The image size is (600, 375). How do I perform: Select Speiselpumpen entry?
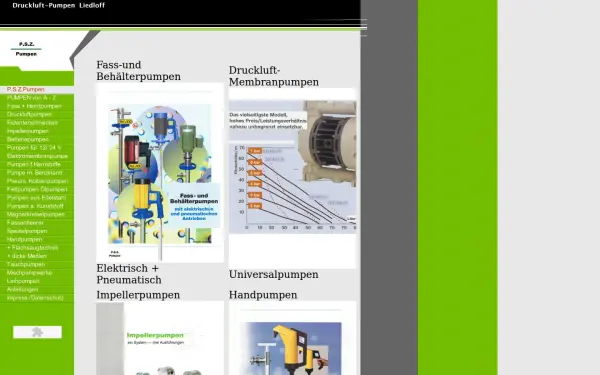pyautogui.click(x=37, y=231)
